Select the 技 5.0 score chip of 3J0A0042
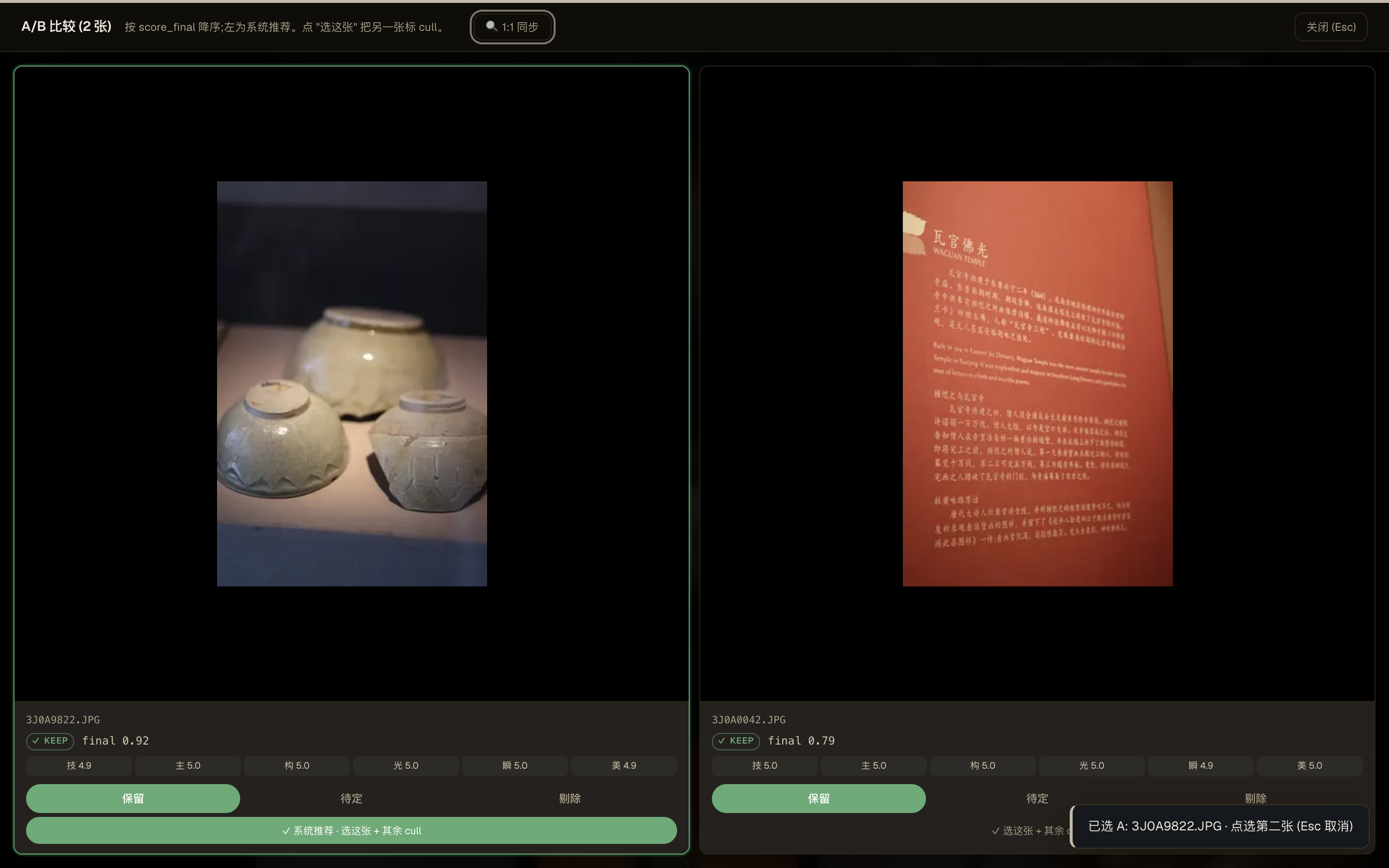Image resolution: width=1389 pixels, height=868 pixels. 764,765
